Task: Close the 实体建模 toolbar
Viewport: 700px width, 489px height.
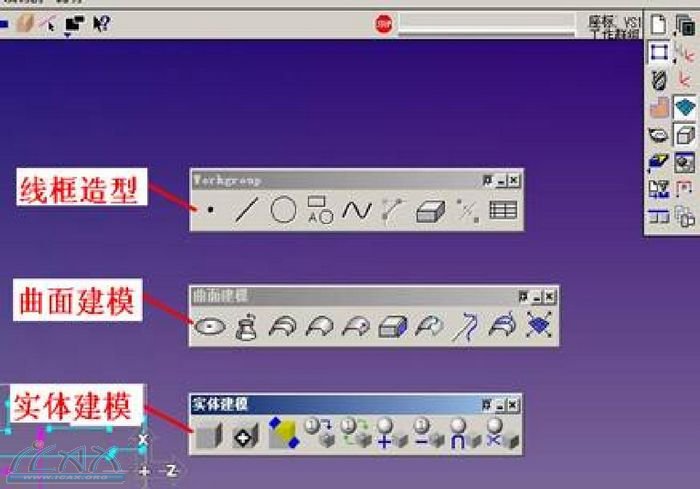Action: point(512,405)
